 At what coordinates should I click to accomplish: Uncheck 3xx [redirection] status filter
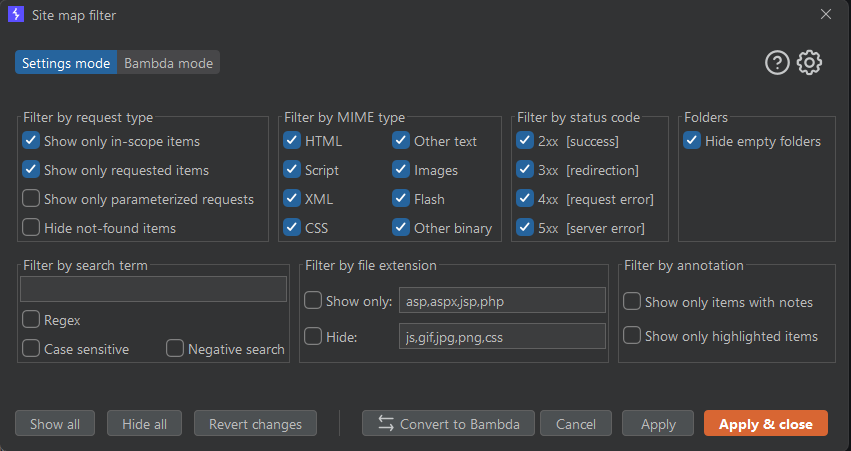[525, 169]
